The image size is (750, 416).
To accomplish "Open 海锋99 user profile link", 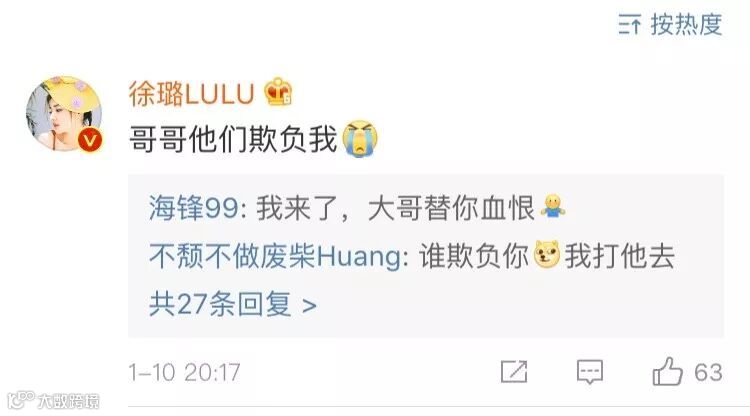I will (194, 208).
